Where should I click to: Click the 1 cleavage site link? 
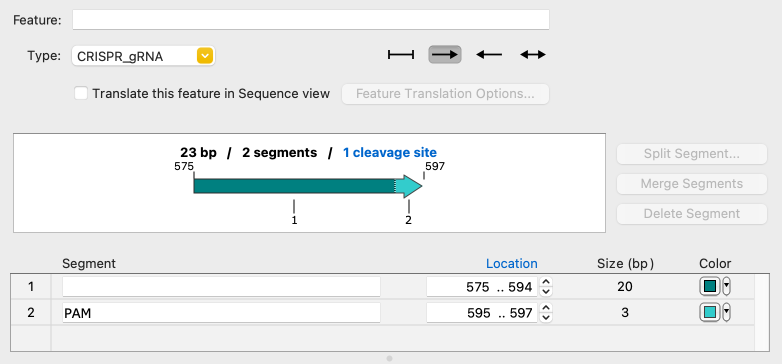point(390,153)
